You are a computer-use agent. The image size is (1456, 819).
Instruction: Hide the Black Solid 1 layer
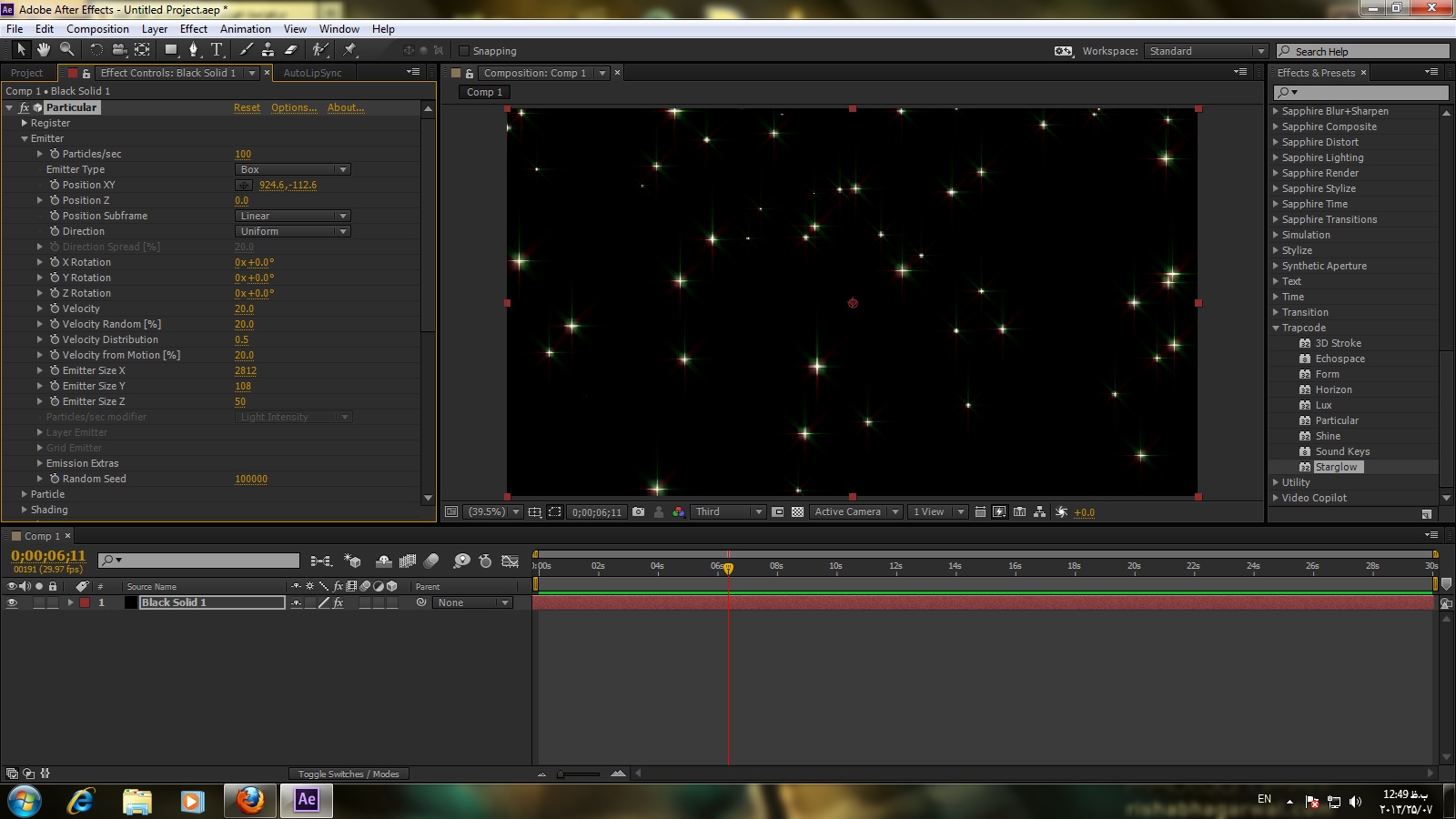(12, 602)
